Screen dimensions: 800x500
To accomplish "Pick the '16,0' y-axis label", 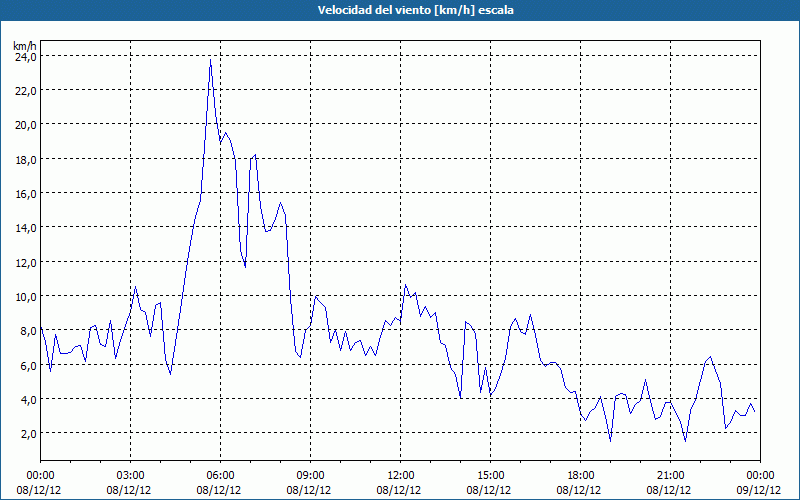I will pyautogui.click(x=26, y=194).
